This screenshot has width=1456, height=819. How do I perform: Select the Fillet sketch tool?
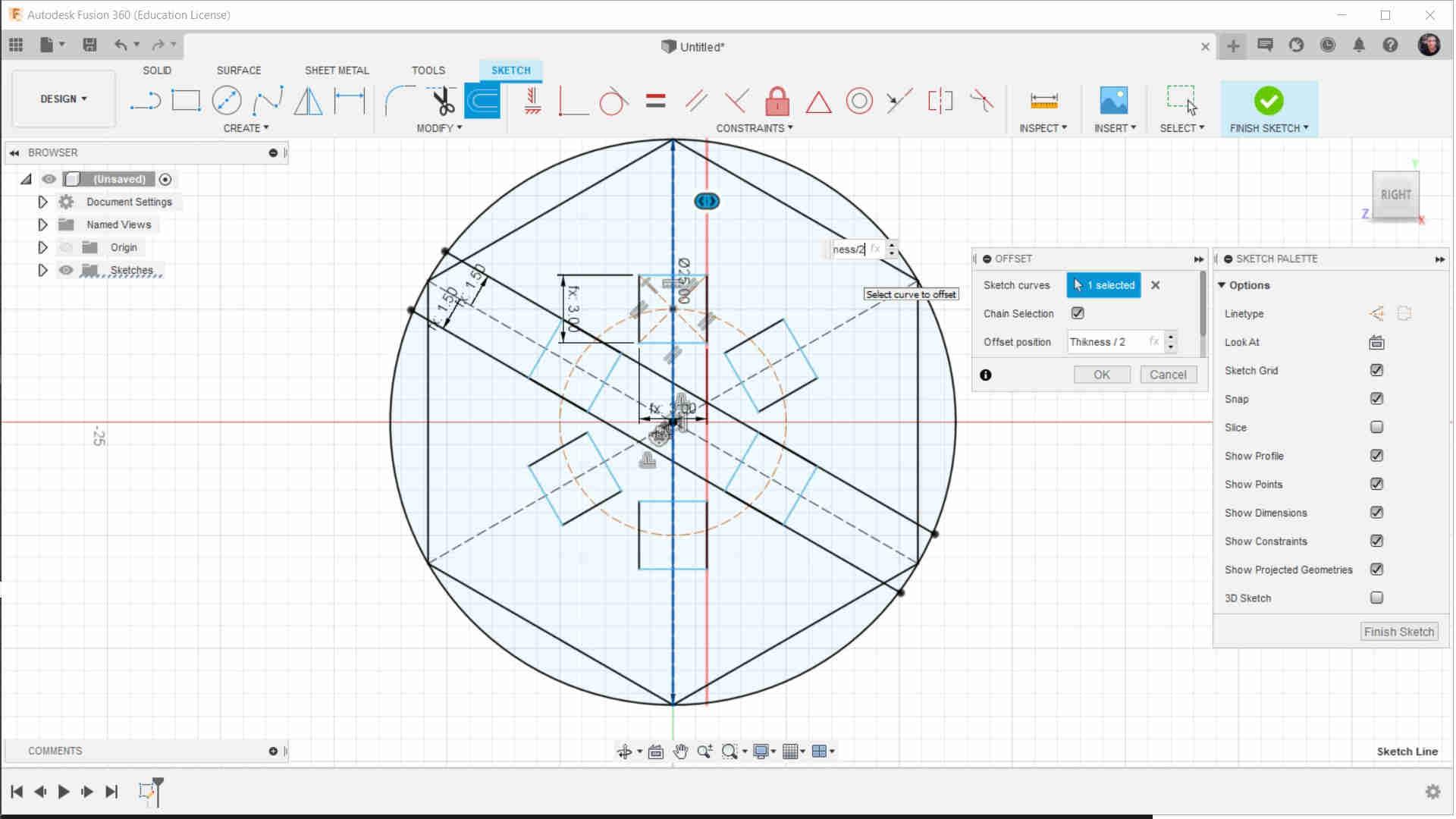click(397, 100)
